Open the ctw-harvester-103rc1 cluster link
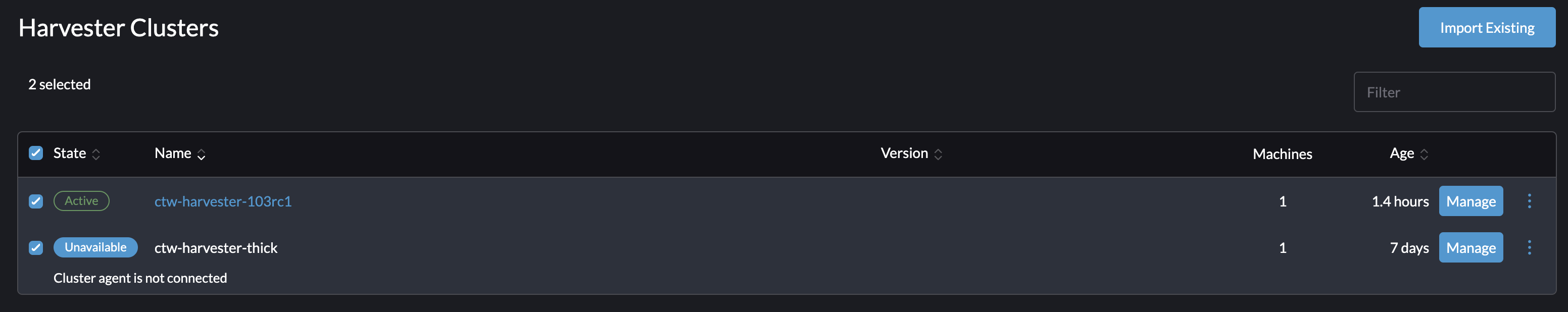The height and width of the screenshot is (312, 1568). [223, 201]
